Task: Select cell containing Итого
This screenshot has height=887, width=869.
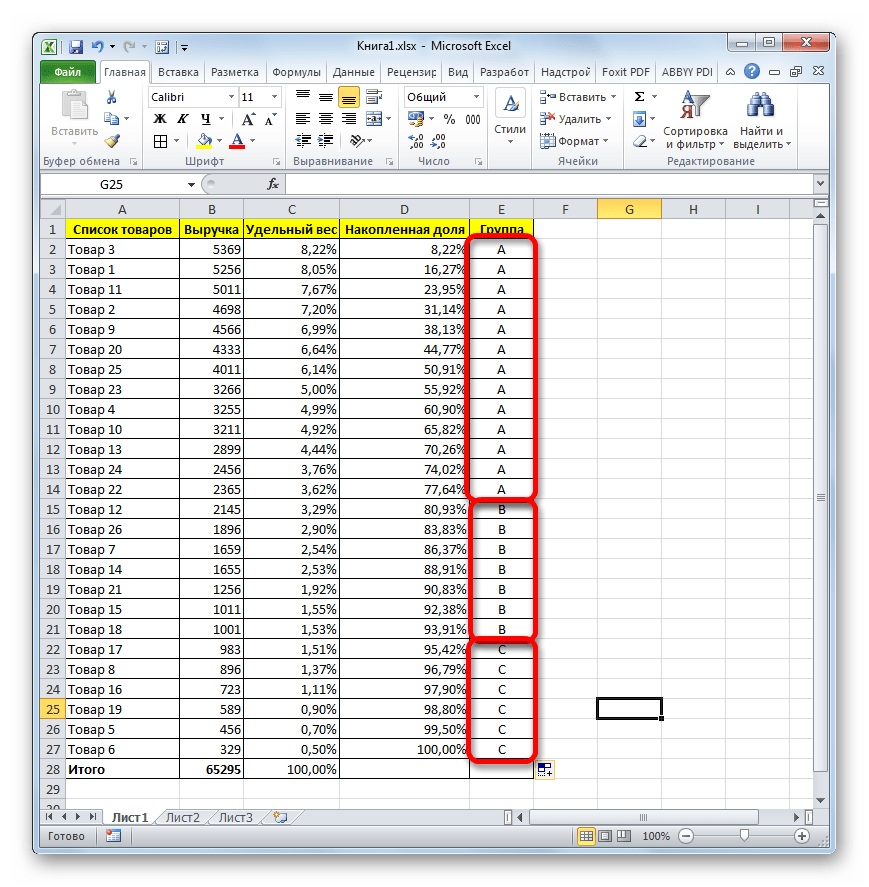Action: coord(122,769)
